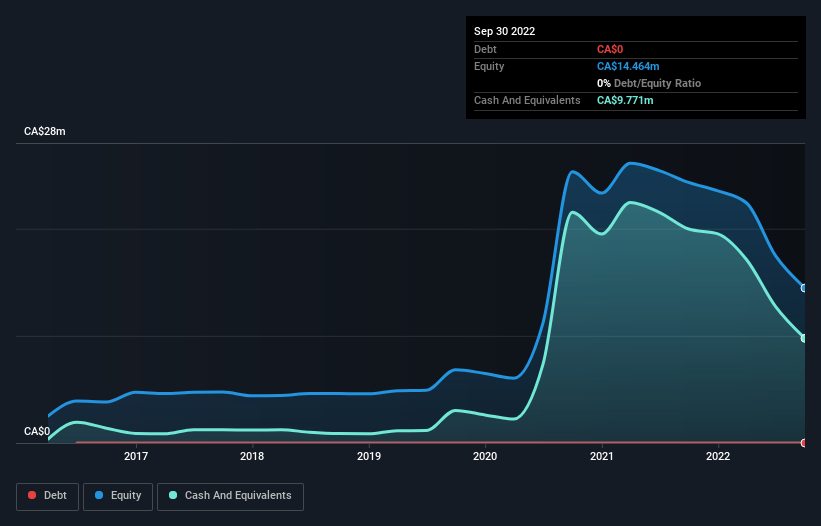The height and width of the screenshot is (526, 821).
Task: Click the red Debt endpoint marker
Action: click(804, 443)
